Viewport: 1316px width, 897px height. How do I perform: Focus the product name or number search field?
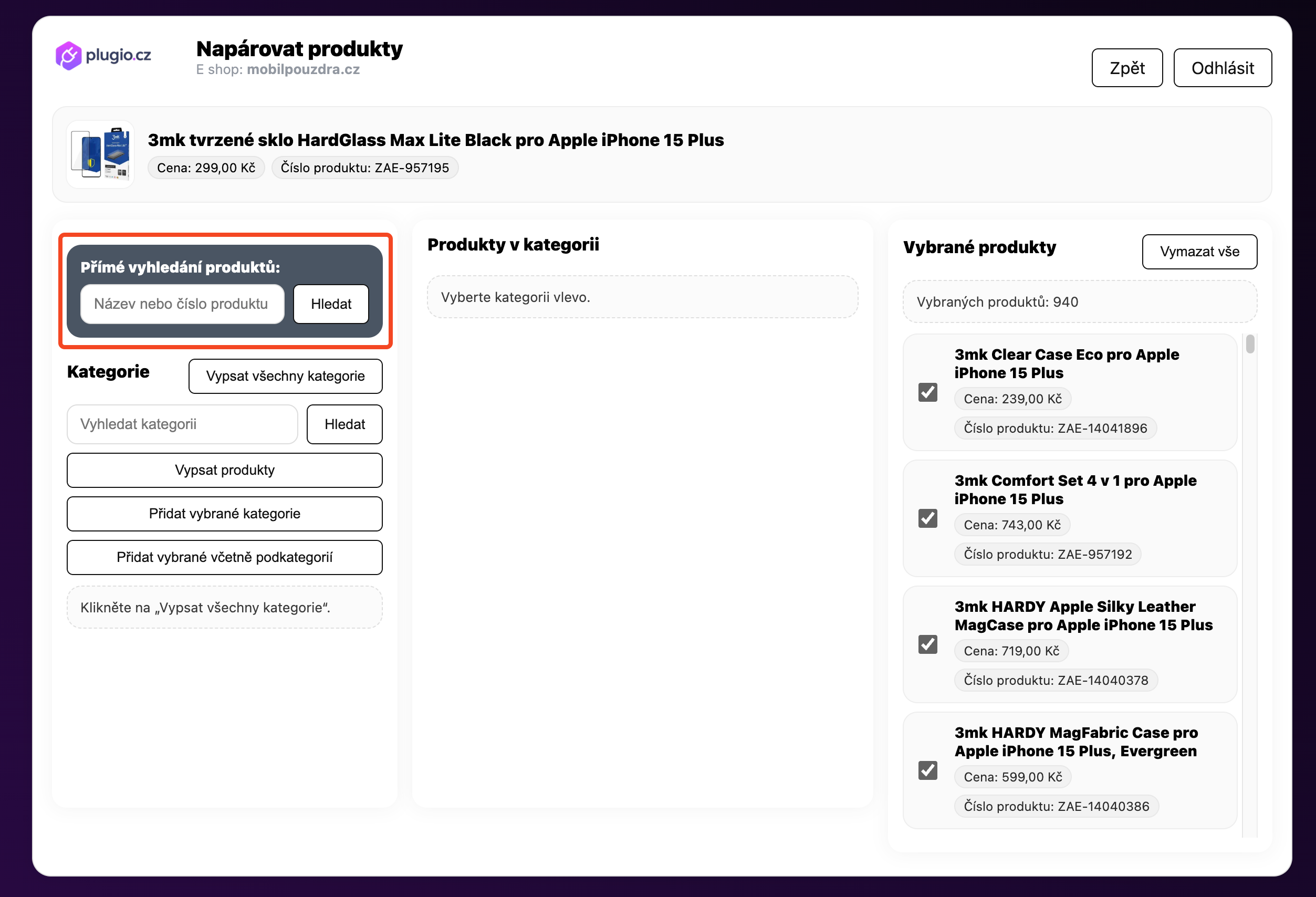182,304
